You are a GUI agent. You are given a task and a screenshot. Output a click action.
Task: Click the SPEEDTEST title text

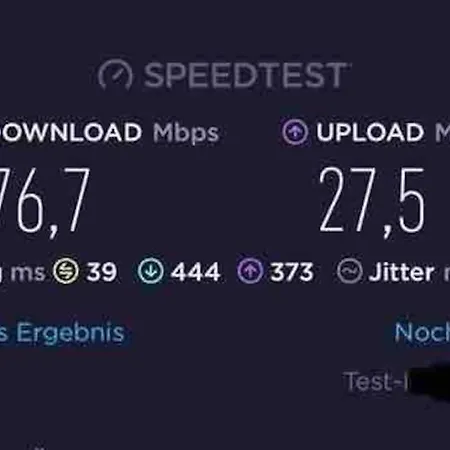click(246, 75)
